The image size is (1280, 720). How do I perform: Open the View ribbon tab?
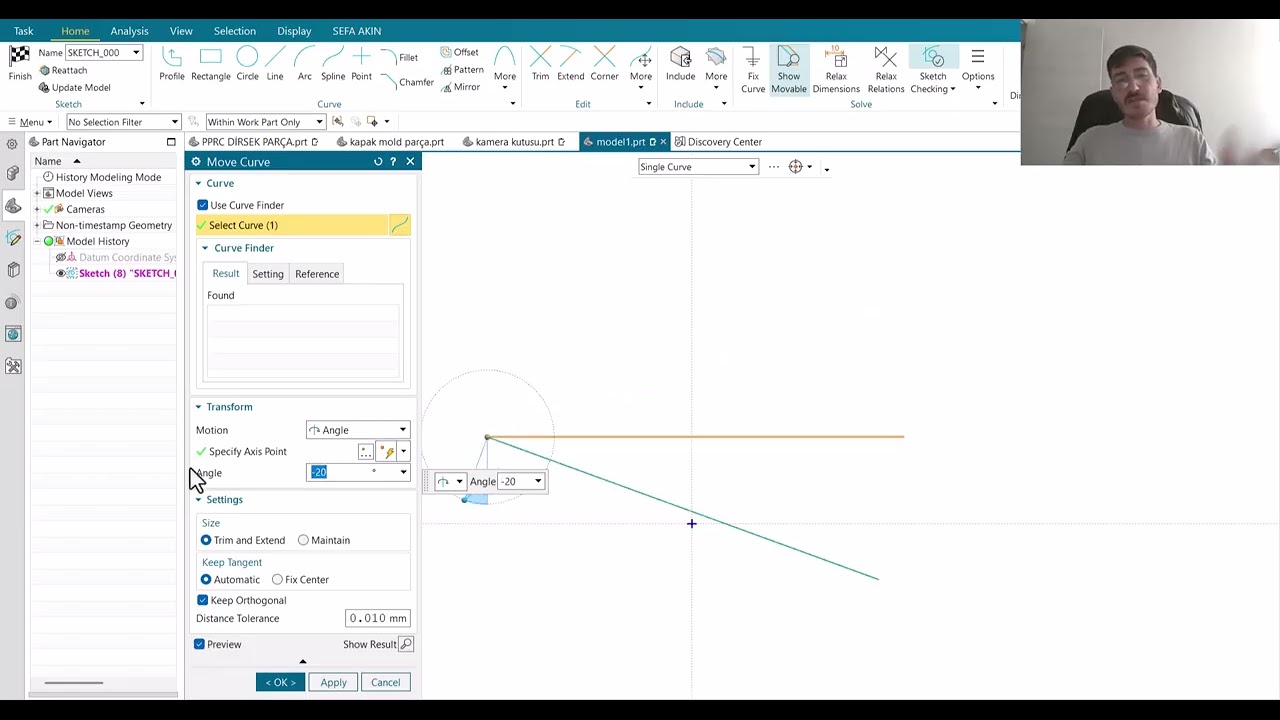(x=181, y=31)
